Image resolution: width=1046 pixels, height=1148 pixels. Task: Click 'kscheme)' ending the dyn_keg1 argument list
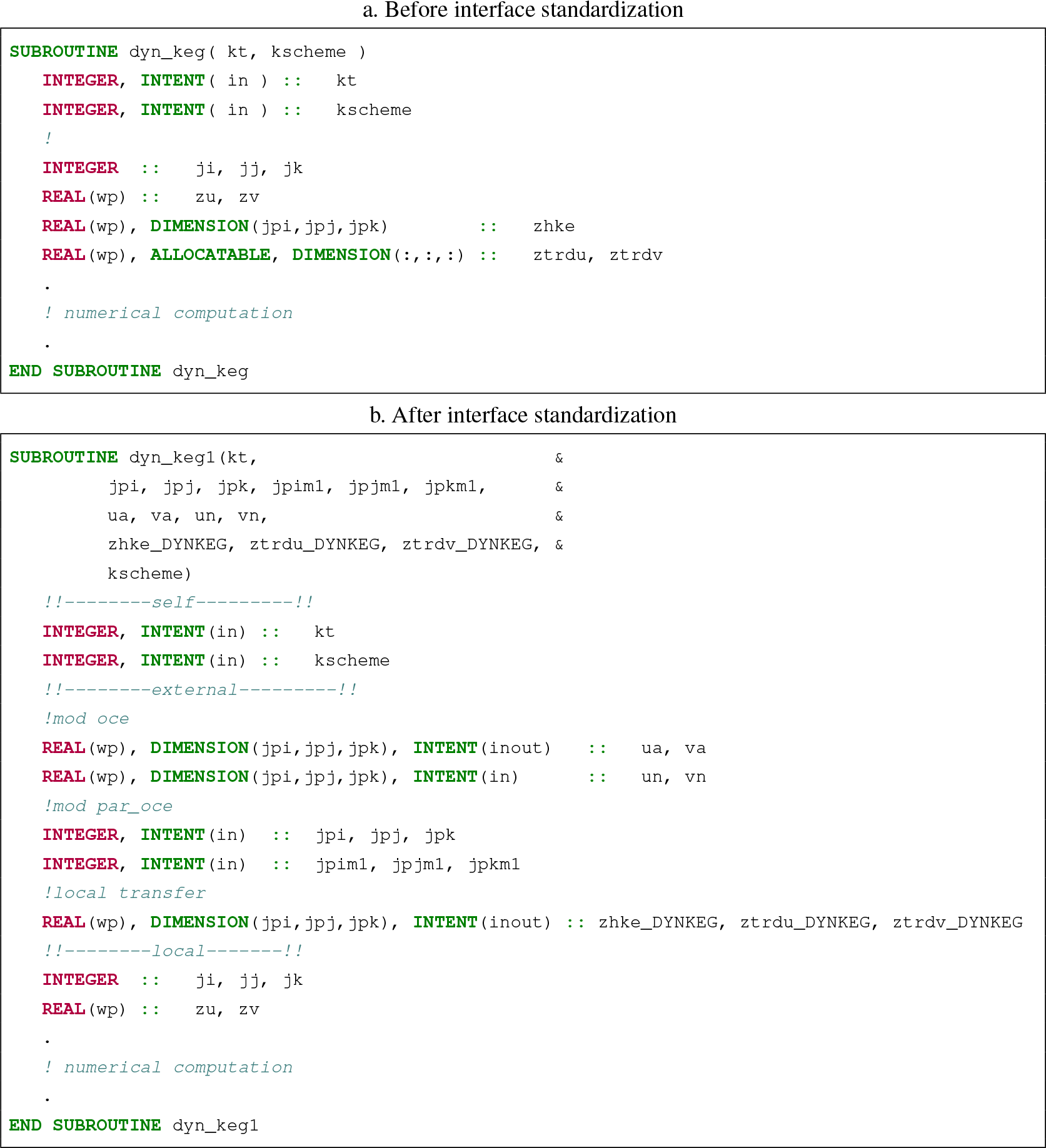pyautogui.click(x=149, y=574)
